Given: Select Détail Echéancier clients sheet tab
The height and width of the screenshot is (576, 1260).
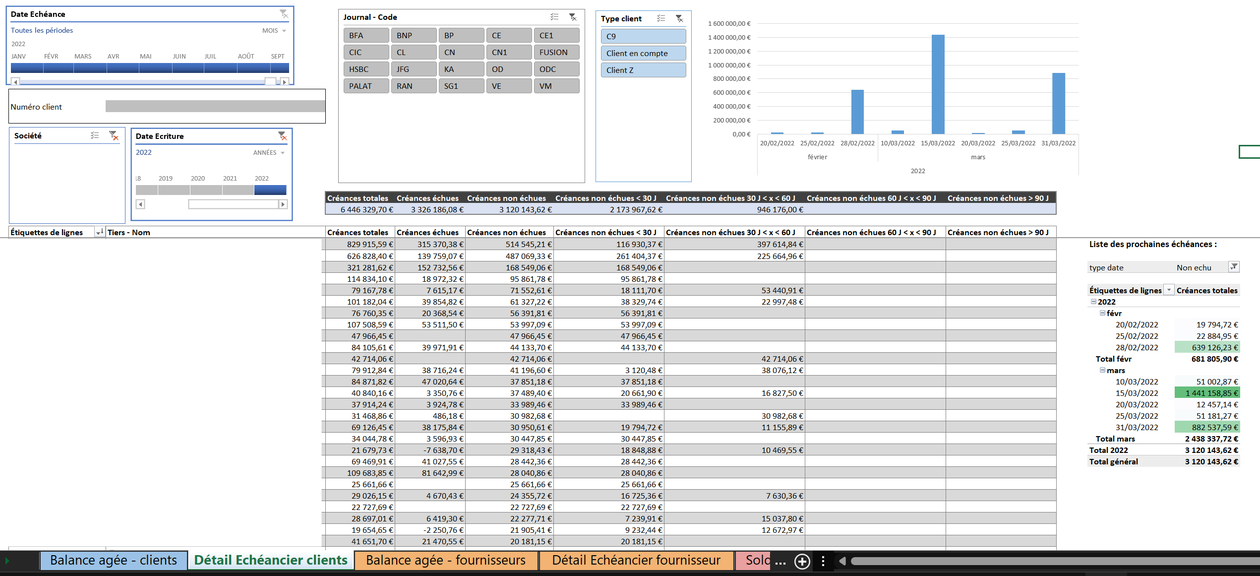Looking at the screenshot, I should [270, 561].
